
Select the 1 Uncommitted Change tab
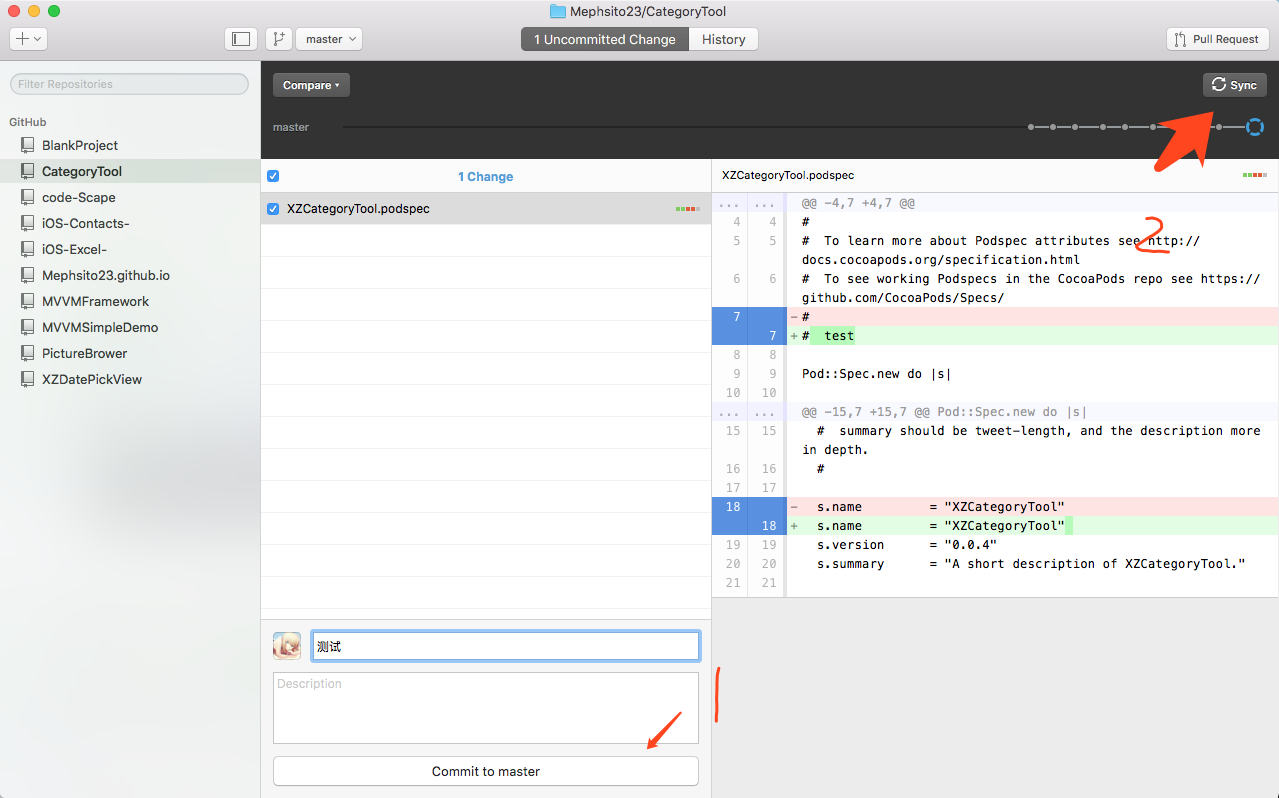pos(604,39)
